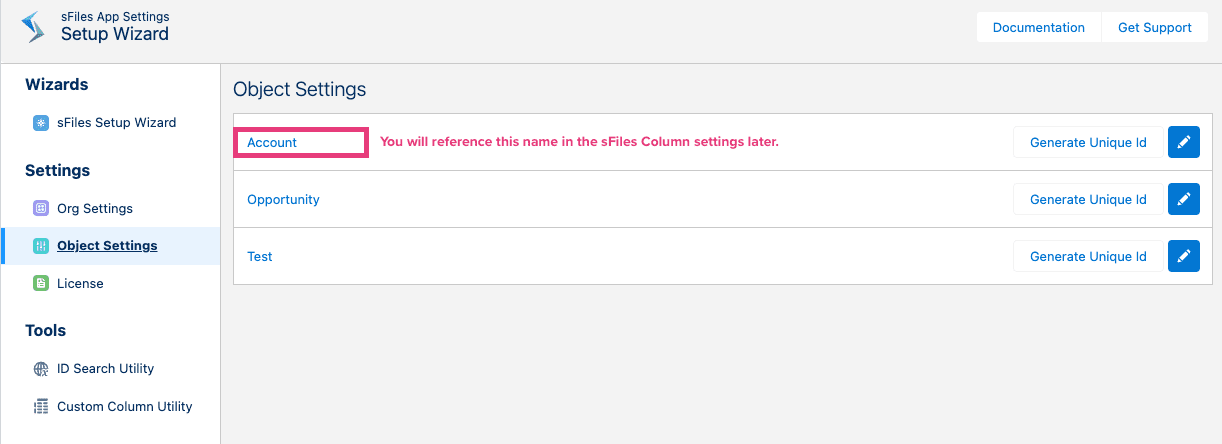1222x444 pixels.
Task: Click the Org Settings sidebar icon
Action: click(41, 209)
